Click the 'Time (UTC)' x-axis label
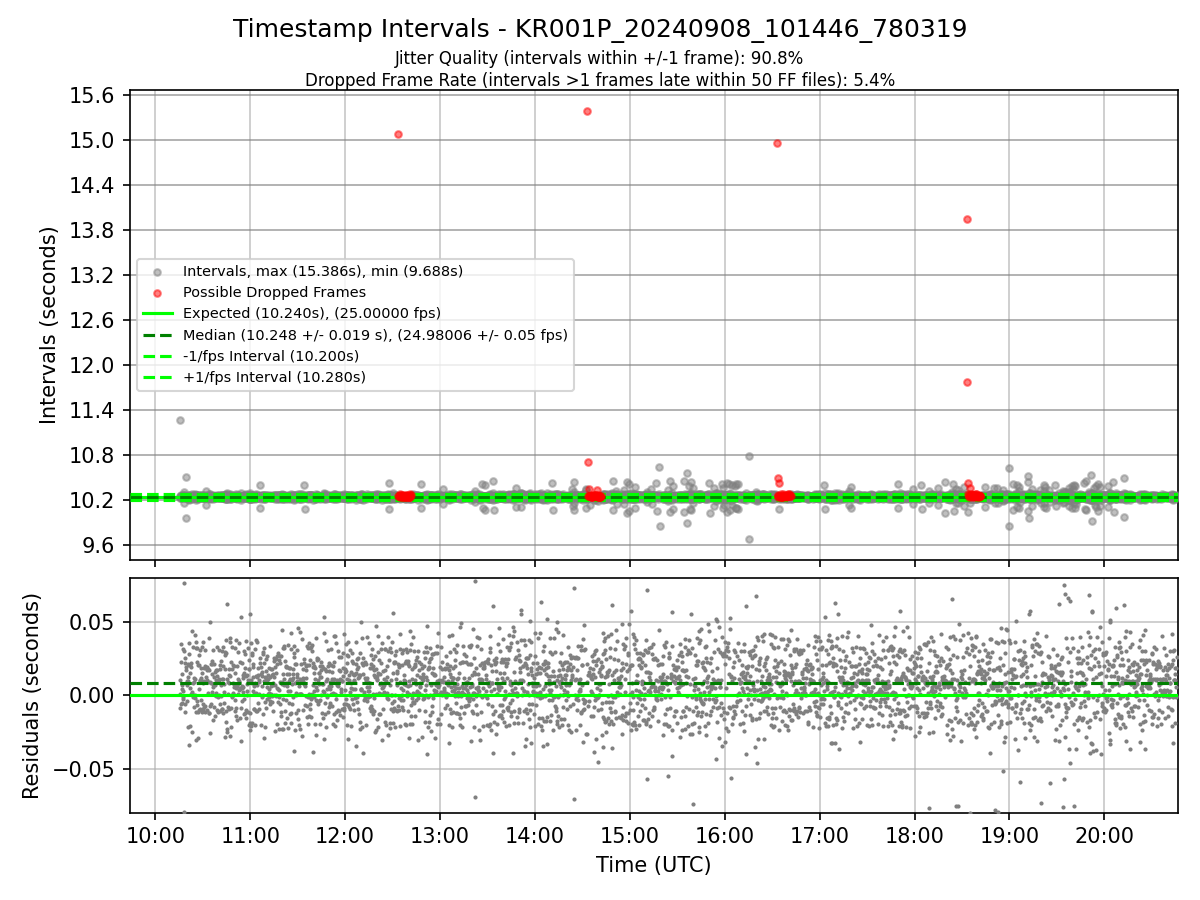 coord(653,865)
